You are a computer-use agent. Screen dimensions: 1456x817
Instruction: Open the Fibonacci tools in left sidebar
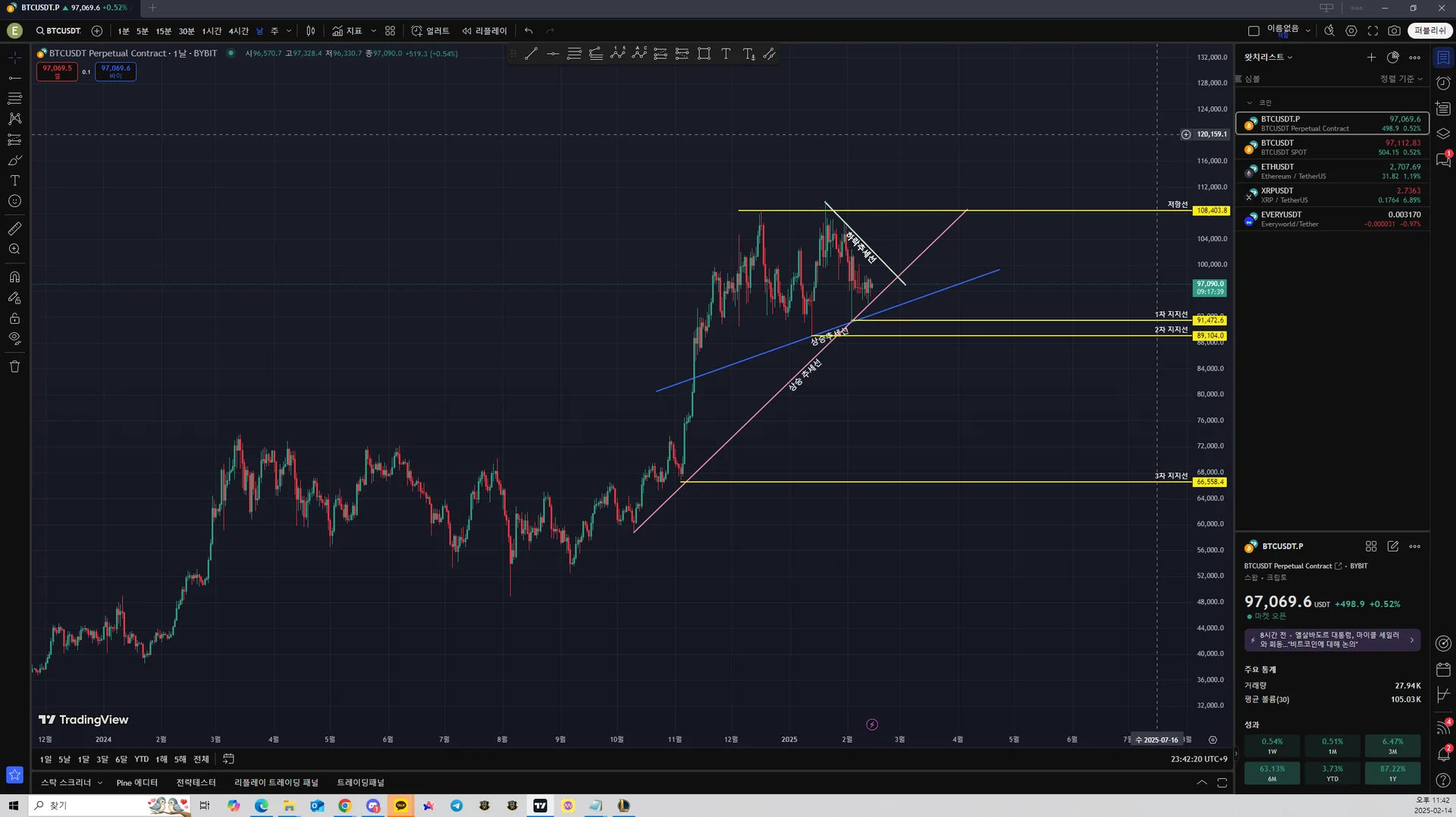(x=14, y=99)
